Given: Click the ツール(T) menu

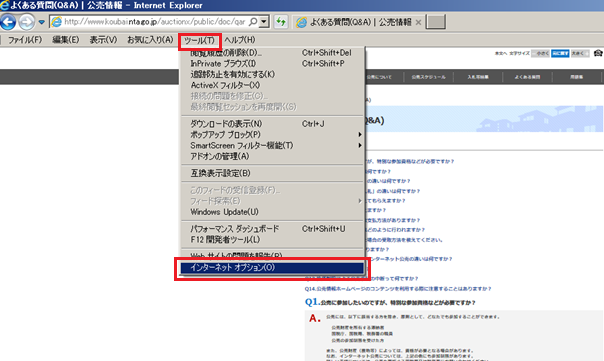Looking at the screenshot, I should (200, 40).
